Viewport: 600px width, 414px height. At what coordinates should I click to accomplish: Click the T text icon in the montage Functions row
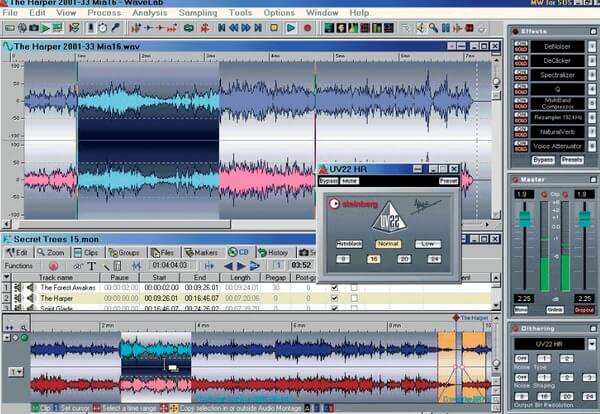(91, 266)
